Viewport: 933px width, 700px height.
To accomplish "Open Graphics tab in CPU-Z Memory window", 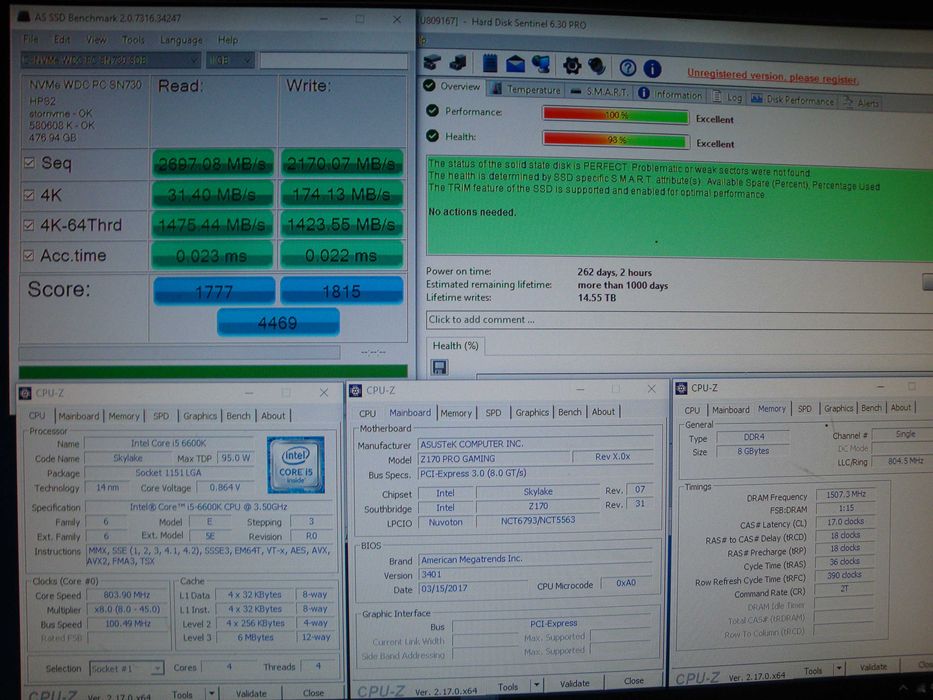I will point(838,408).
